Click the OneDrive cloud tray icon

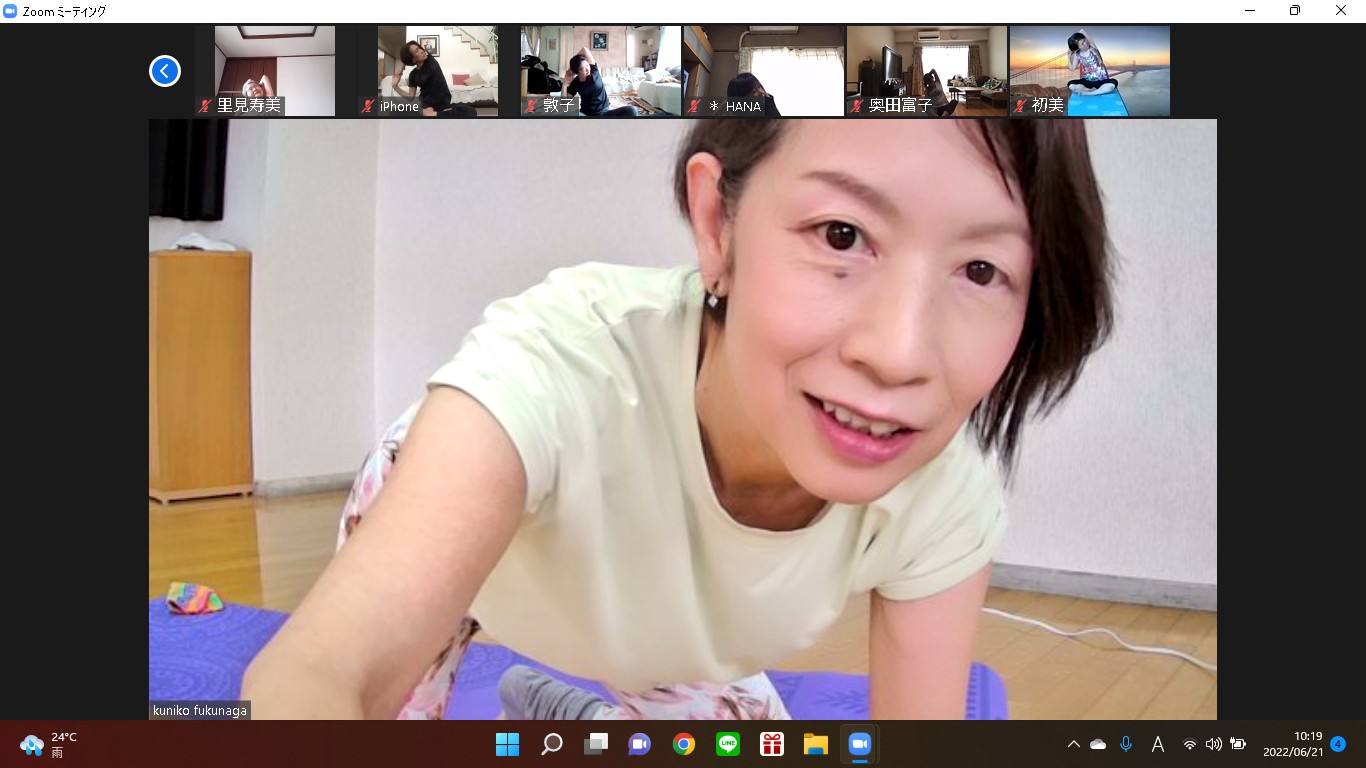pyautogui.click(x=1098, y=744)
